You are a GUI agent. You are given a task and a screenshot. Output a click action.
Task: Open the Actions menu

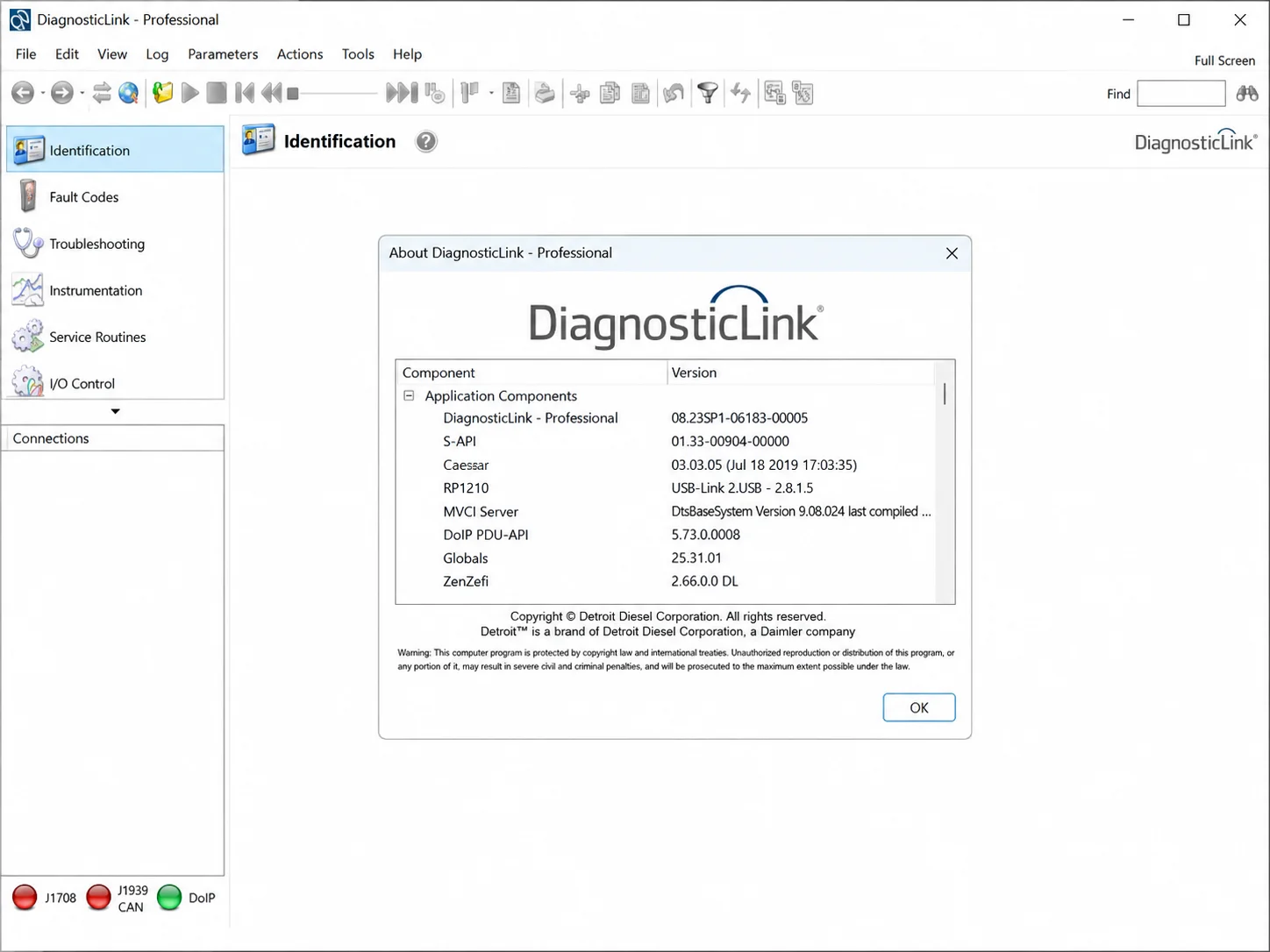coord(300,53)
